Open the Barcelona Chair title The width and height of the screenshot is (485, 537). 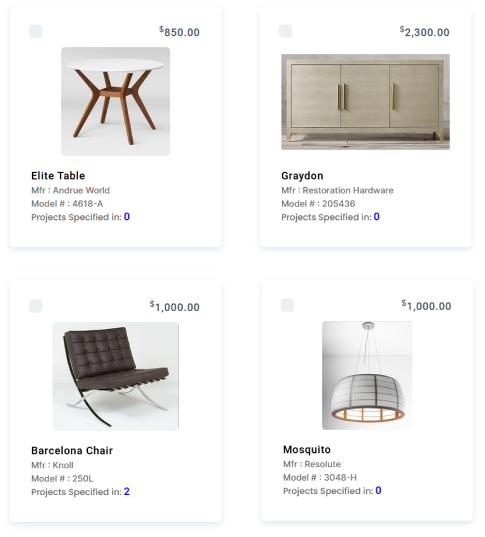coord(72,450)
